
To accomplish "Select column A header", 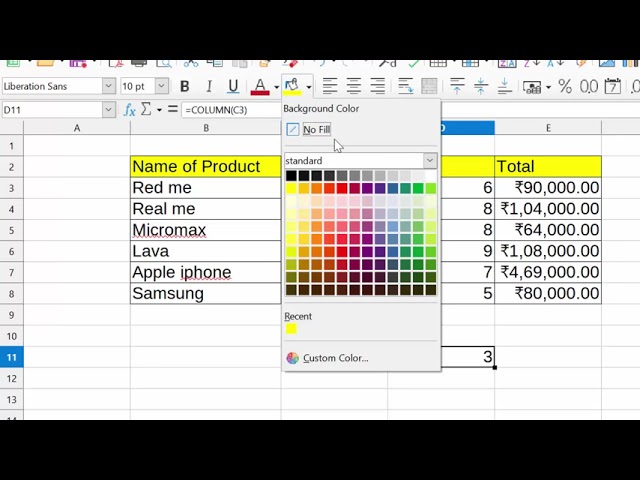I will click(x=77, y=128).
